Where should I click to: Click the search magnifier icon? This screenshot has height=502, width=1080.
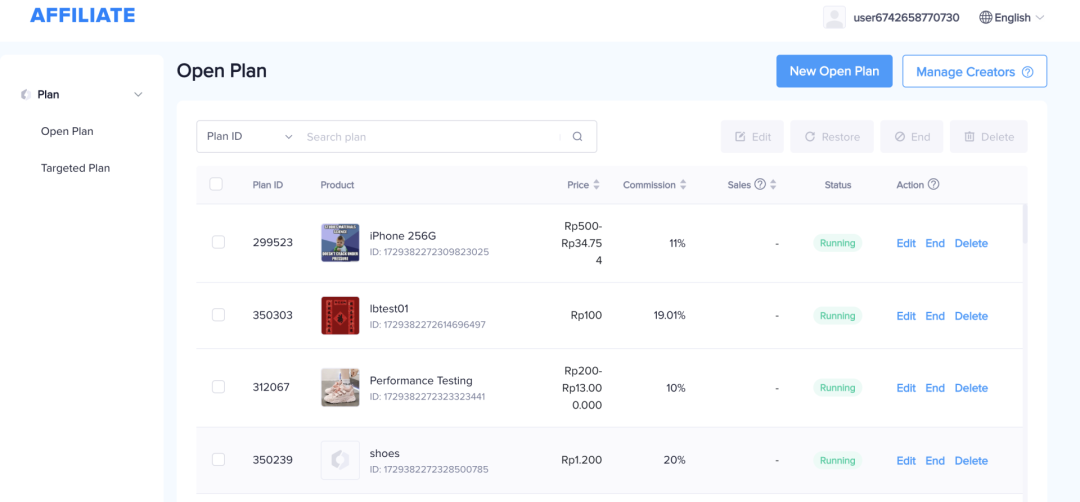[577, 137]
